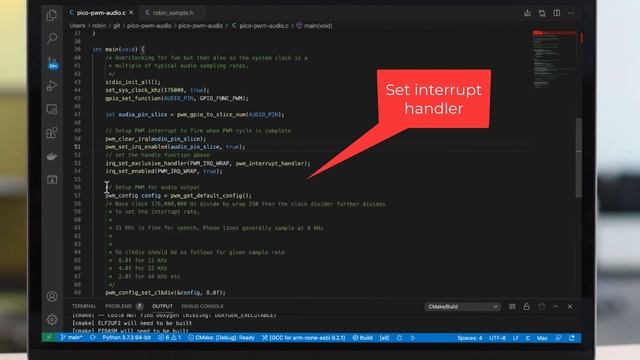Toggle output scroll lock icon
The width and height of the screenshot is (640, 360).
(527, 307)
